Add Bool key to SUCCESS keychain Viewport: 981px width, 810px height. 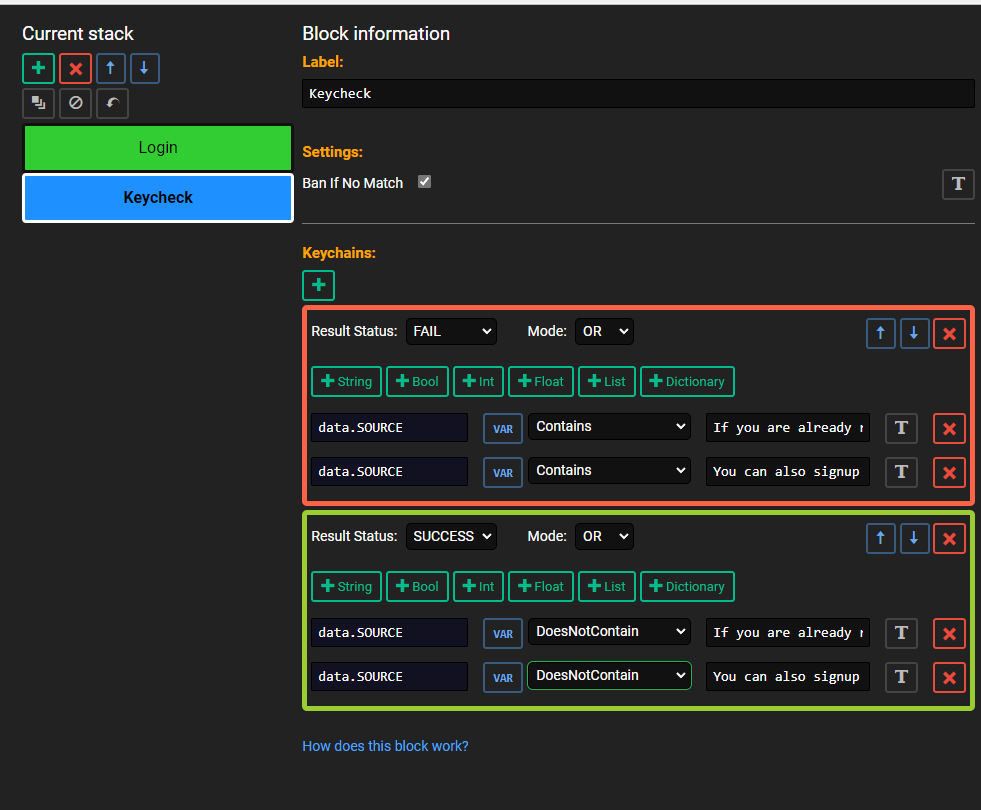pyautogui.click(x=417, y=587)
